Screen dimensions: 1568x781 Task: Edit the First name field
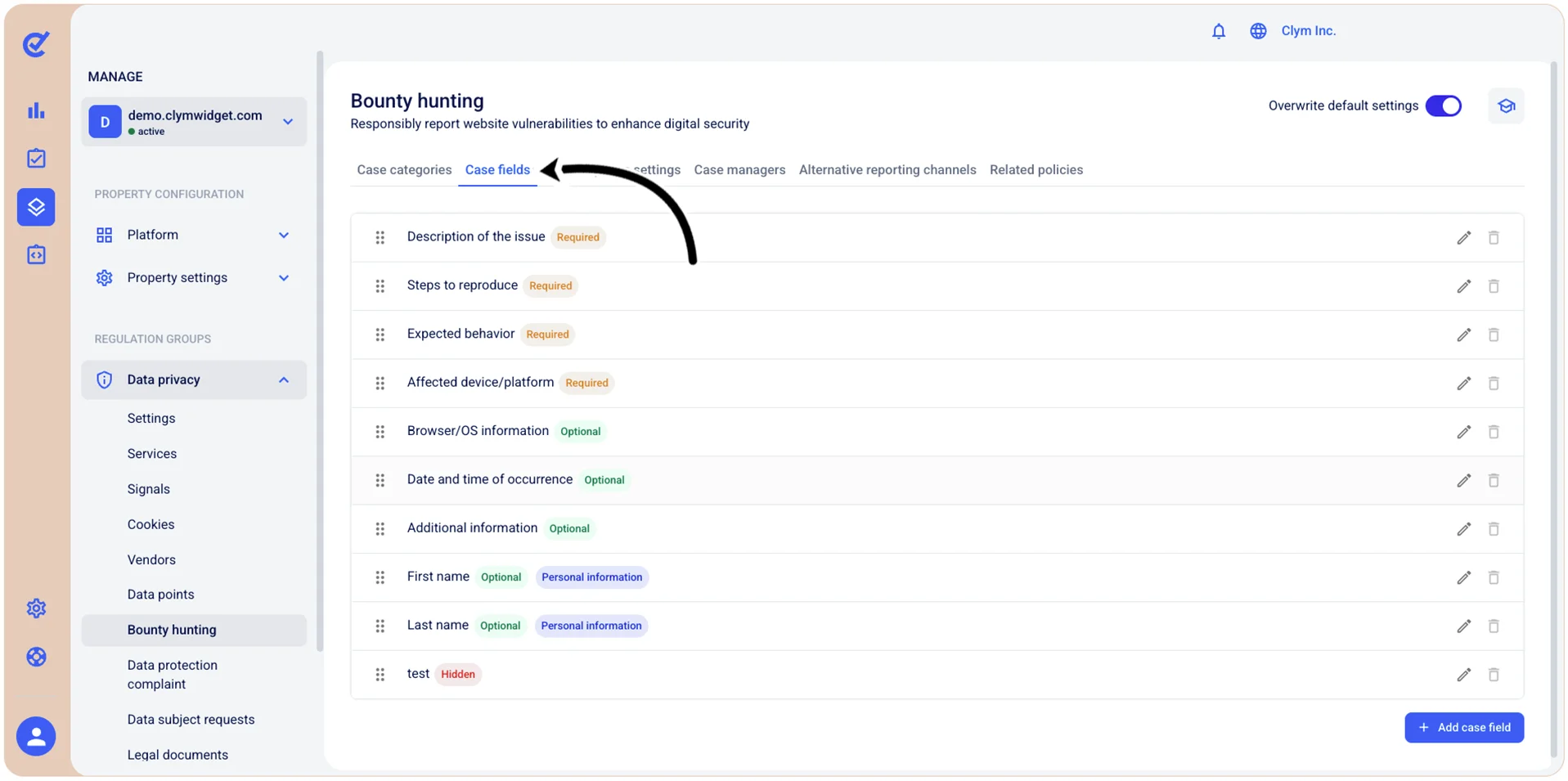click(1463, 577)
